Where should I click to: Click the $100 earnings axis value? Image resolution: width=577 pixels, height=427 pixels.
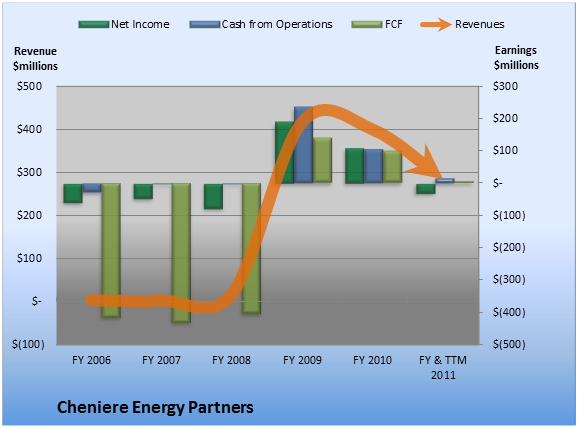[x=505, y=150]
